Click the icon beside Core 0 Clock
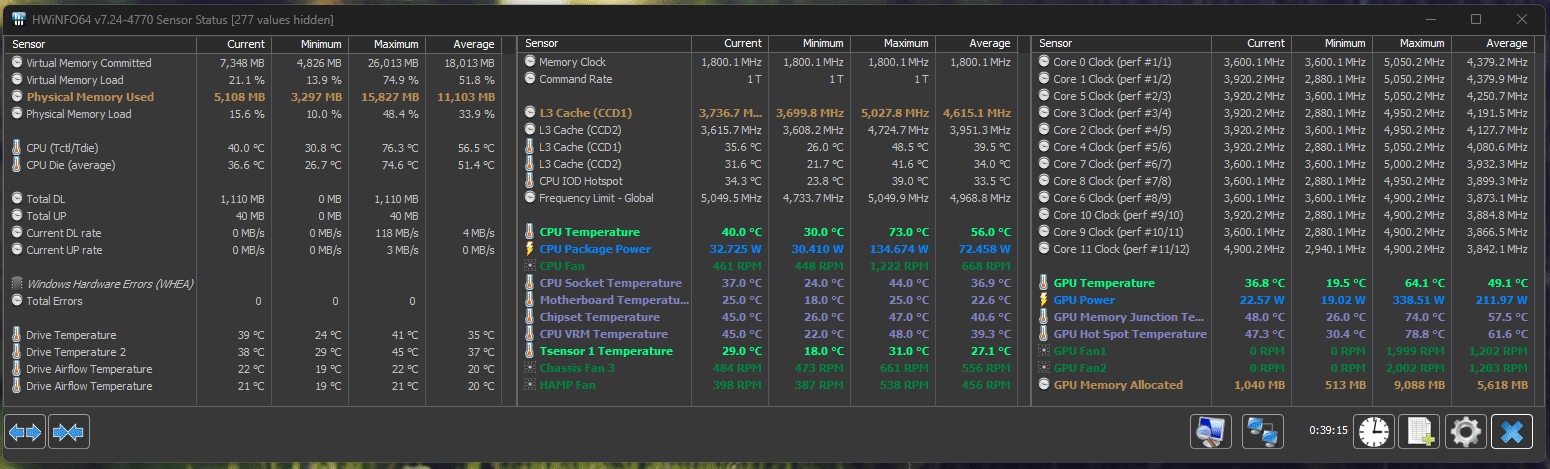The image size is (1550, 469). pyautogui.click(x=1044, y=62)
